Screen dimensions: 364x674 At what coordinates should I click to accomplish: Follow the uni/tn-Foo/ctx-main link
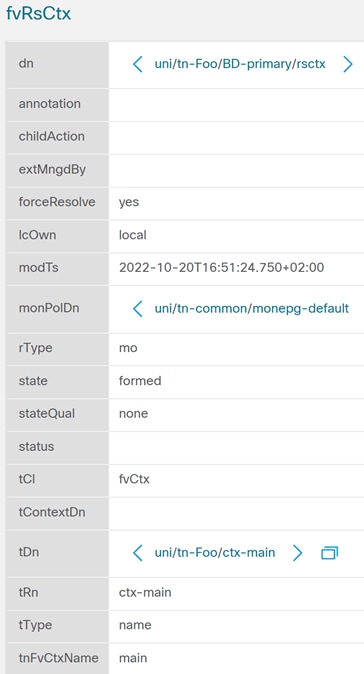tap(215, 552)
